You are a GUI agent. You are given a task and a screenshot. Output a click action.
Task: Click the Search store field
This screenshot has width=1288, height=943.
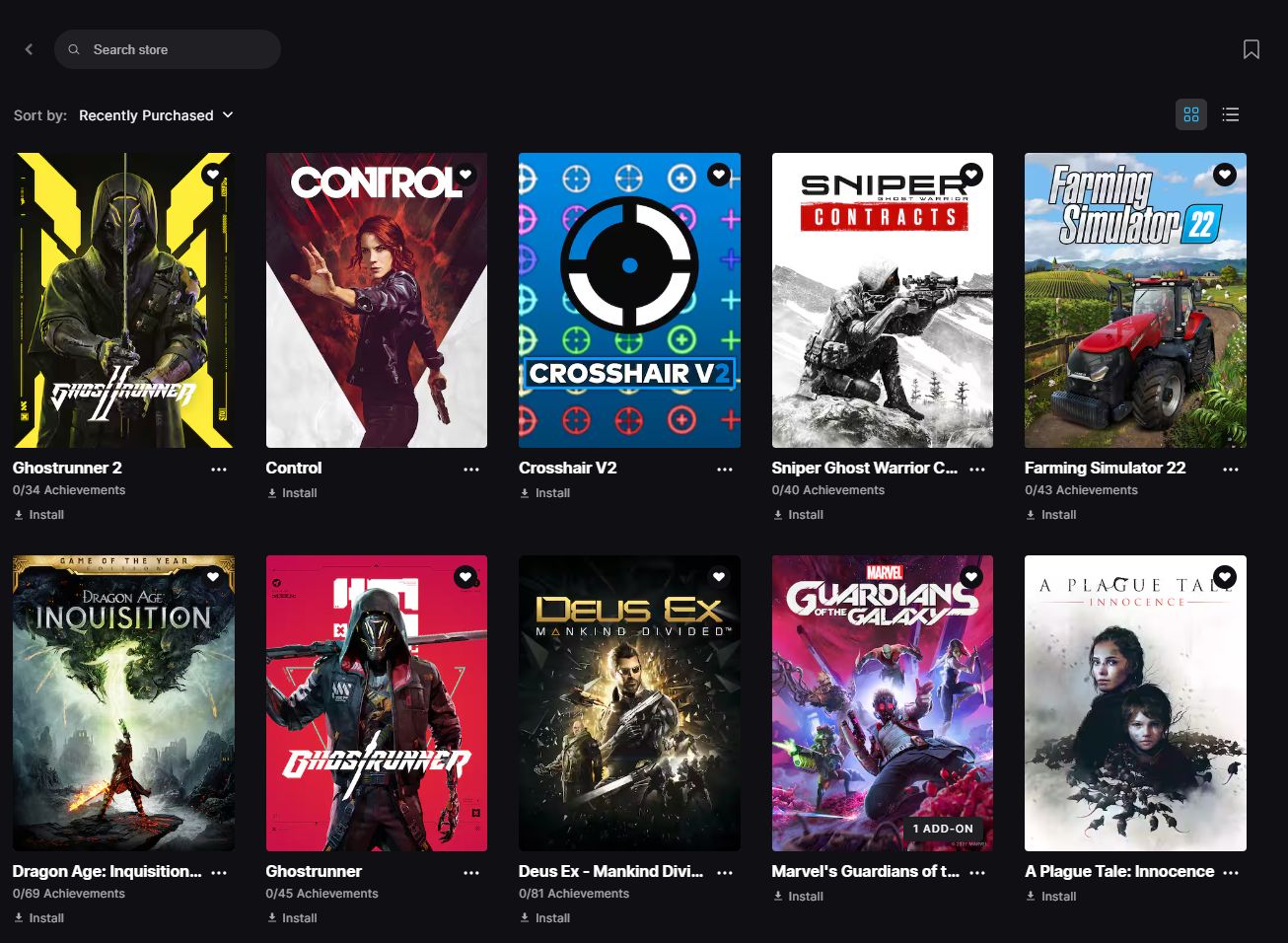click(168, 49)
